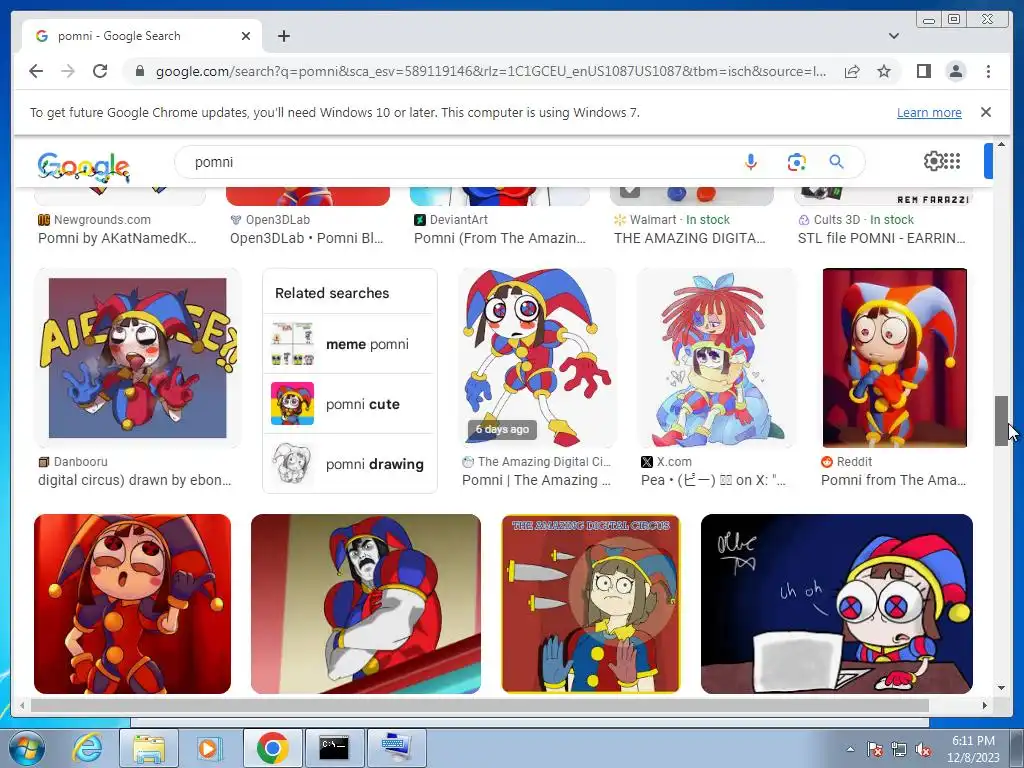Search by image with Google Lens

[x=796, y=161]
